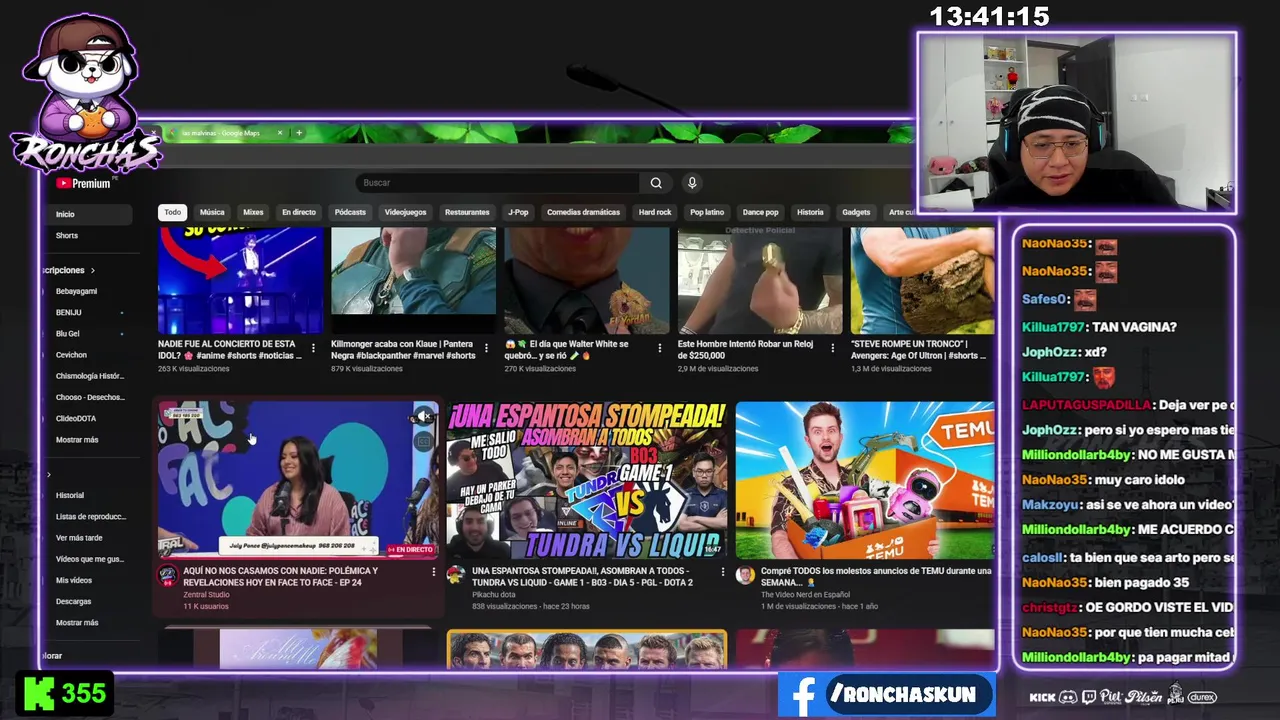Open a new browser tab with plus button
Image resolution: width=1280 pixels, height=720 pixels.
(x=298, y=133)
